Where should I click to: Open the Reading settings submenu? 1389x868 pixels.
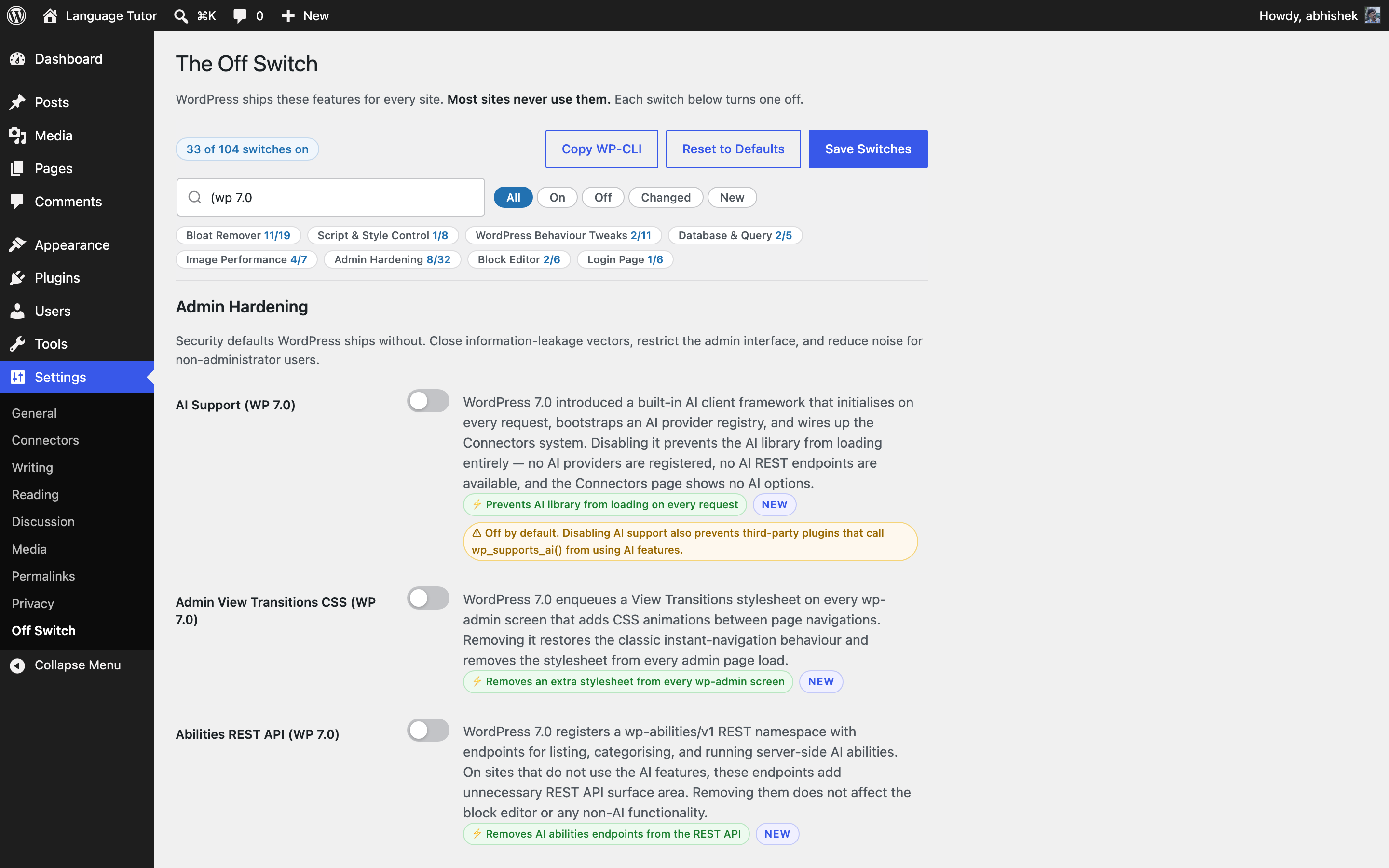pos(35,495)
